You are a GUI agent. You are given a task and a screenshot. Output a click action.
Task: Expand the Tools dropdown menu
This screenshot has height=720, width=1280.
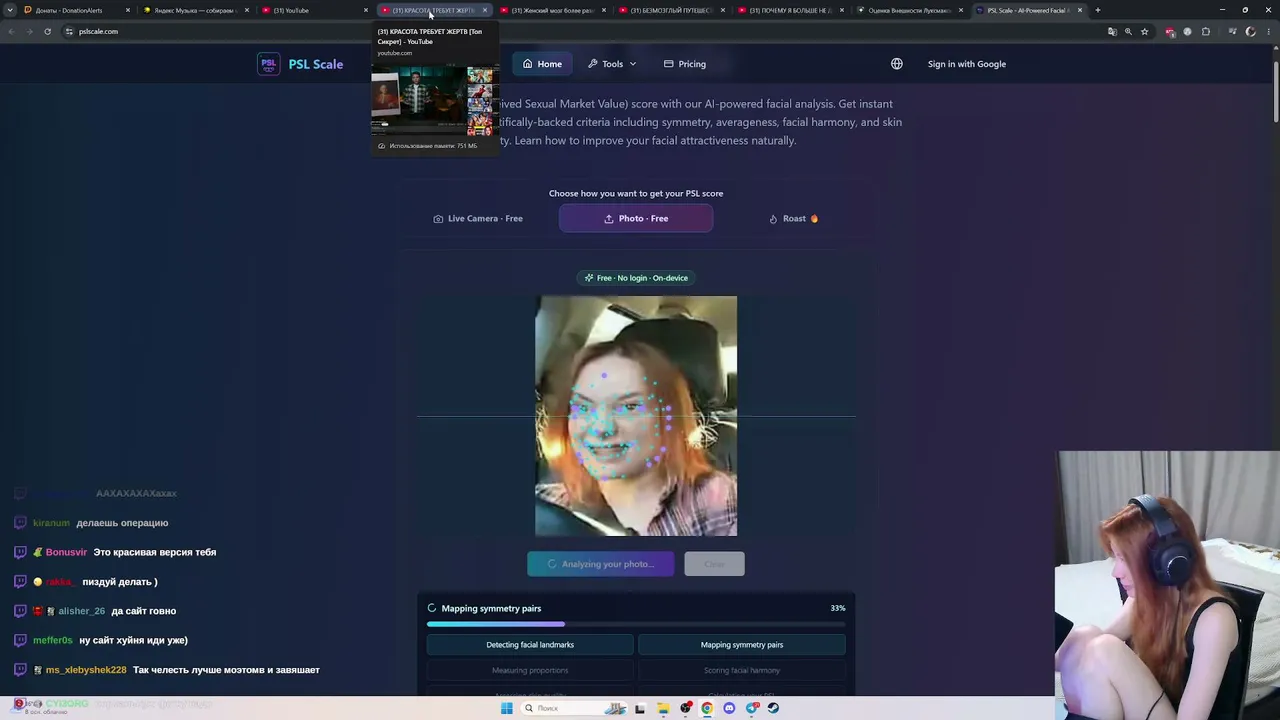point(612,64)
